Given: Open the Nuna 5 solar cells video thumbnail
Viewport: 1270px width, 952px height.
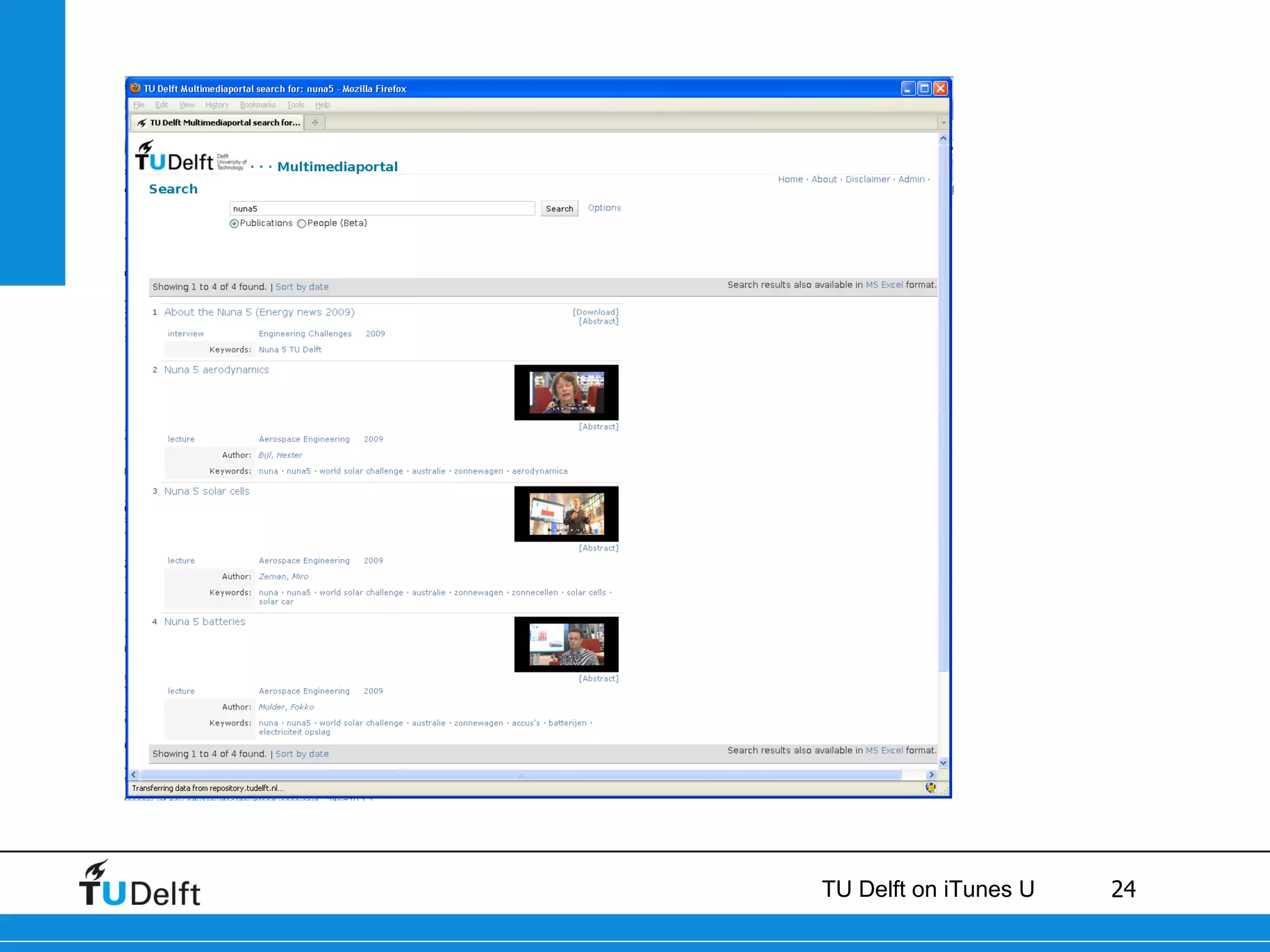Looking at the screenshot, I should point(566,514).
